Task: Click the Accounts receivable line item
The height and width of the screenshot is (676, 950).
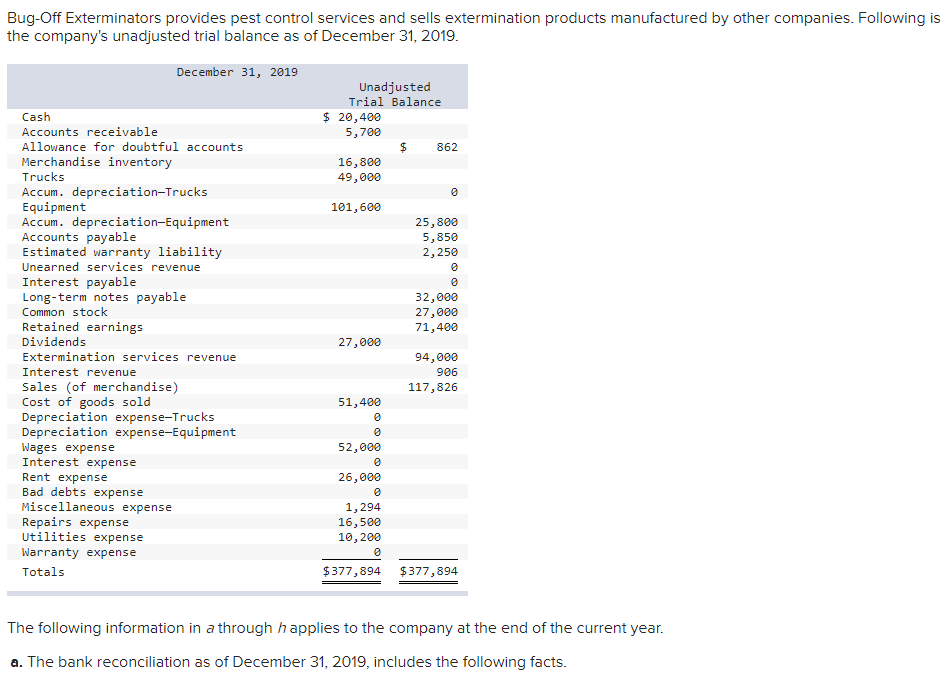Action: coord(89,131)
